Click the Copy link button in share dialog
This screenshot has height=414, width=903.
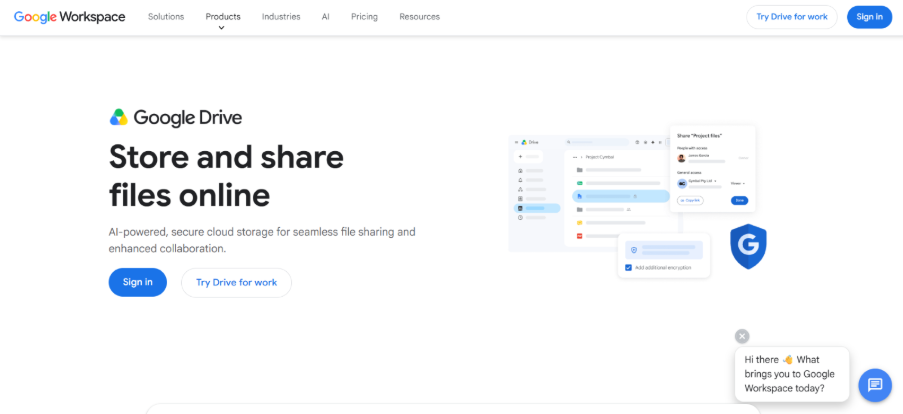[x=690, y=200]
